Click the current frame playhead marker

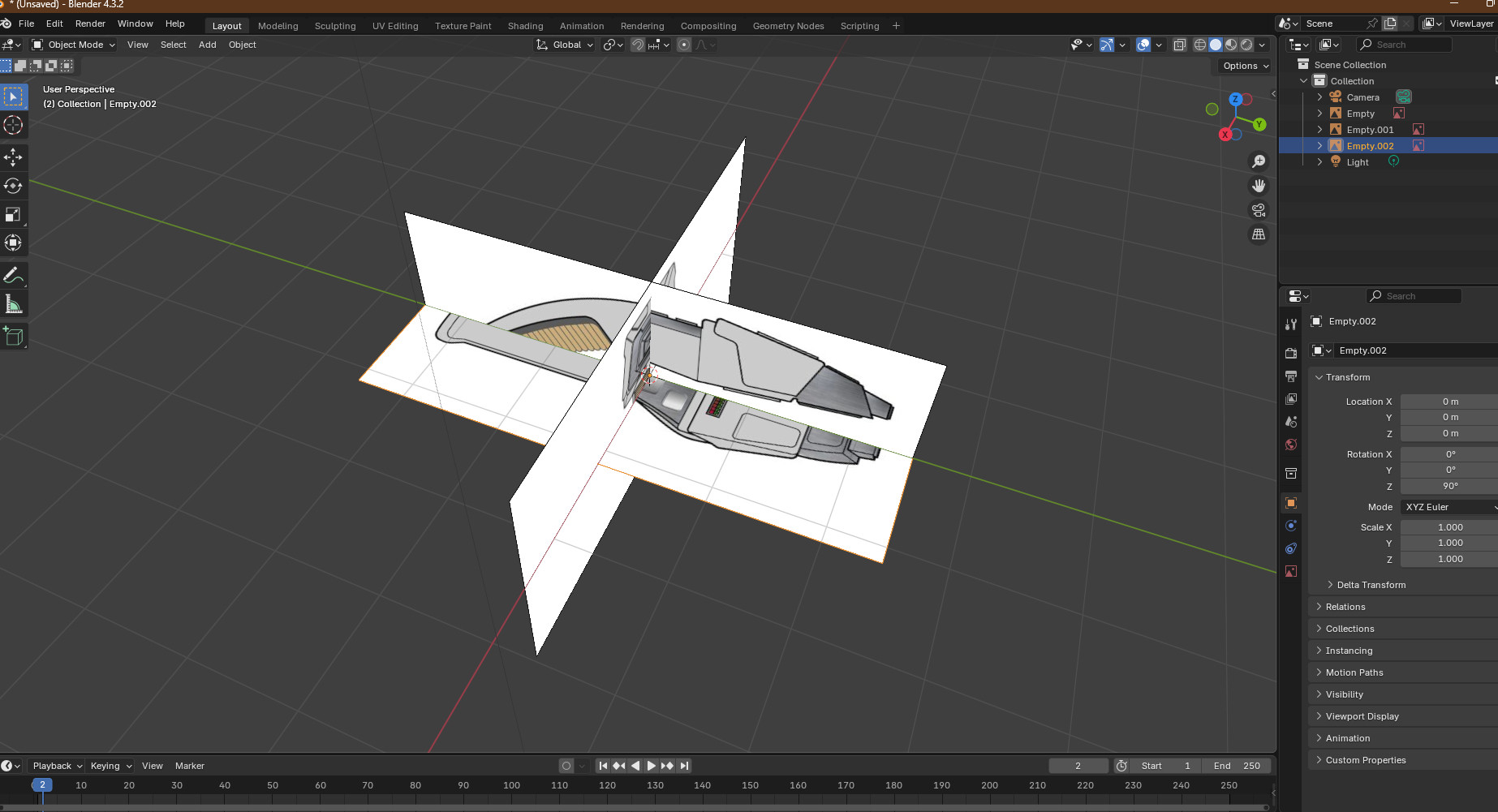pyautogui.click(x=42, y=785)
